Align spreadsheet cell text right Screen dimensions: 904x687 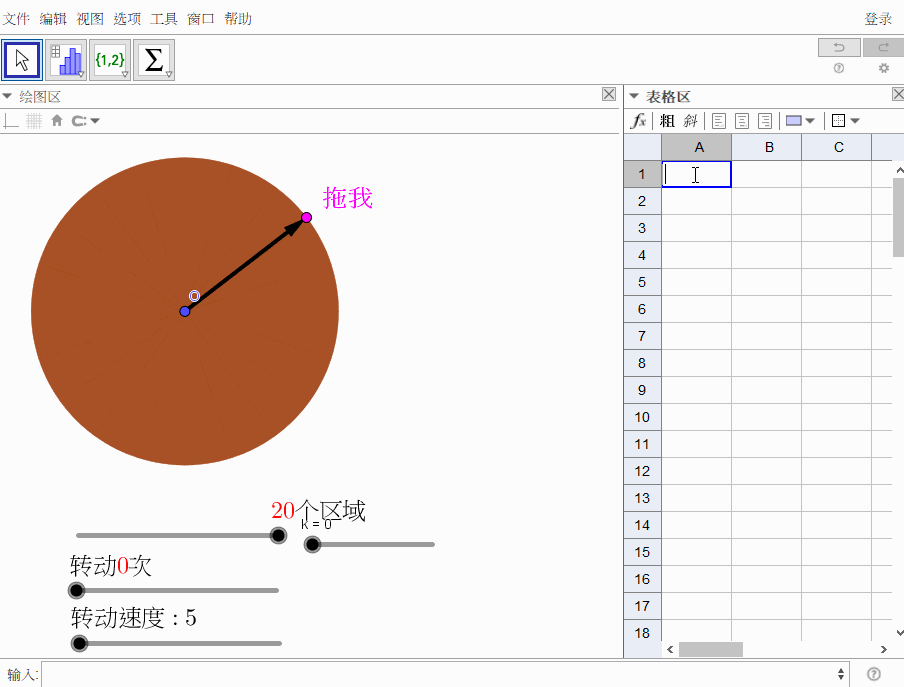pyautogui.click(x=764, y=121)
